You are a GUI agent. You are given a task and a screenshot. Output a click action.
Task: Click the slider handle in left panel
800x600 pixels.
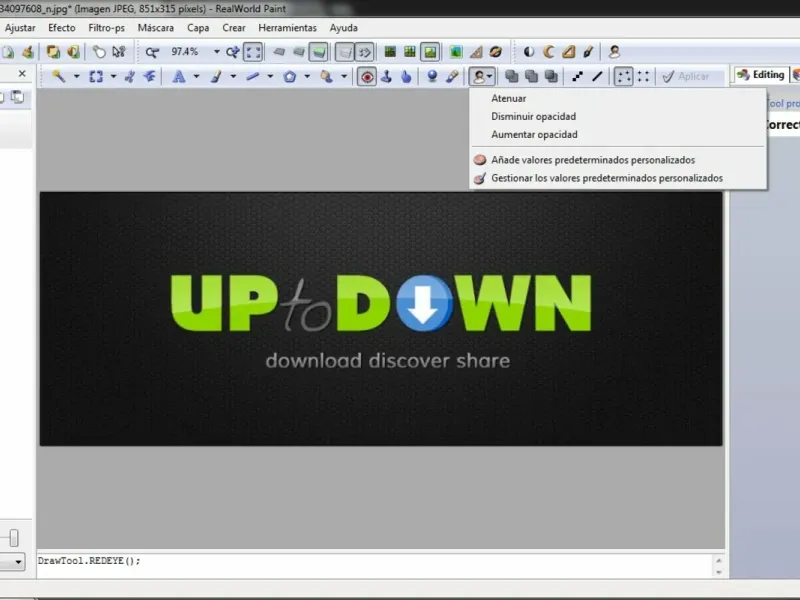(x=14, y=538)
